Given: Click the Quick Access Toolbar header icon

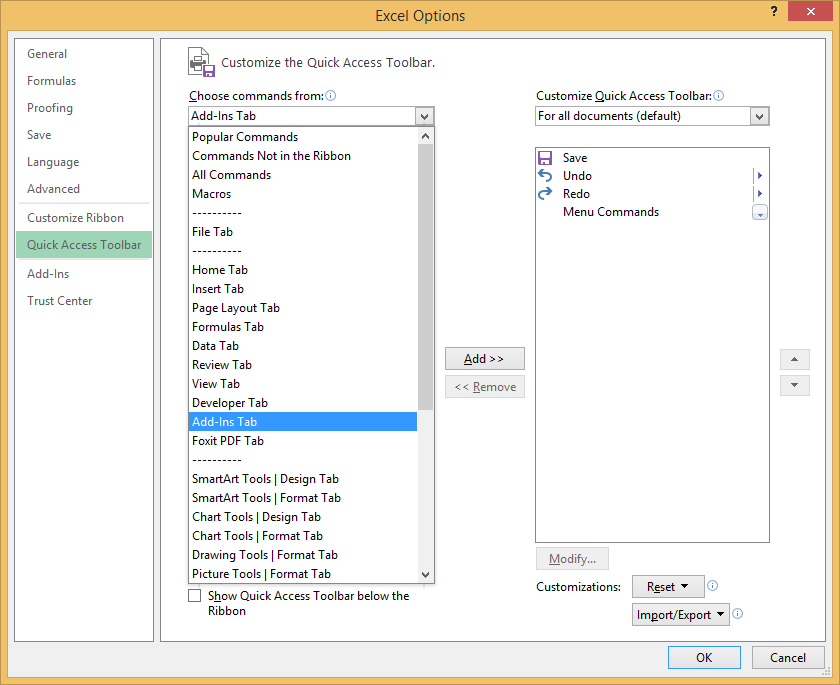Looking at the screenshot, I should [x=201, y=62].
